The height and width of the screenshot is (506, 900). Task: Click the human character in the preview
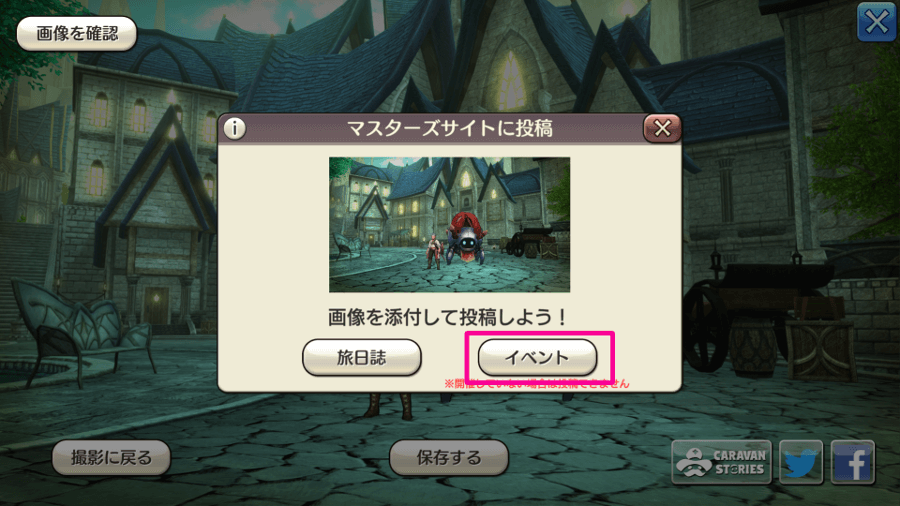pos(433,251)
